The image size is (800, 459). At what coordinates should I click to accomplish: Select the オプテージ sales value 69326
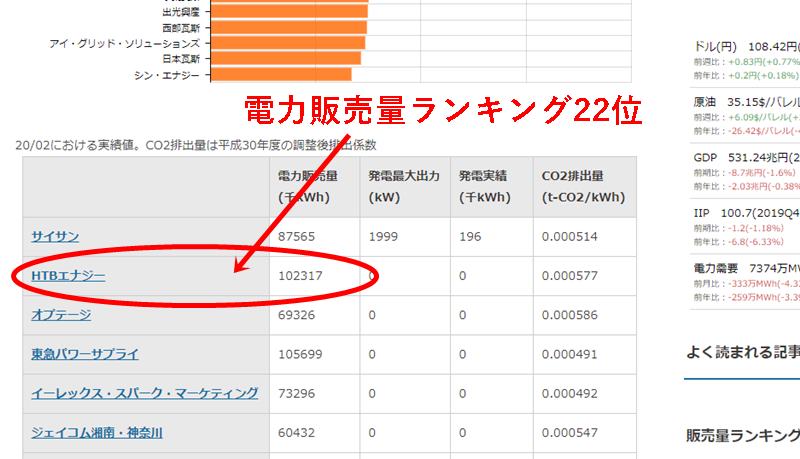point(296,315)
